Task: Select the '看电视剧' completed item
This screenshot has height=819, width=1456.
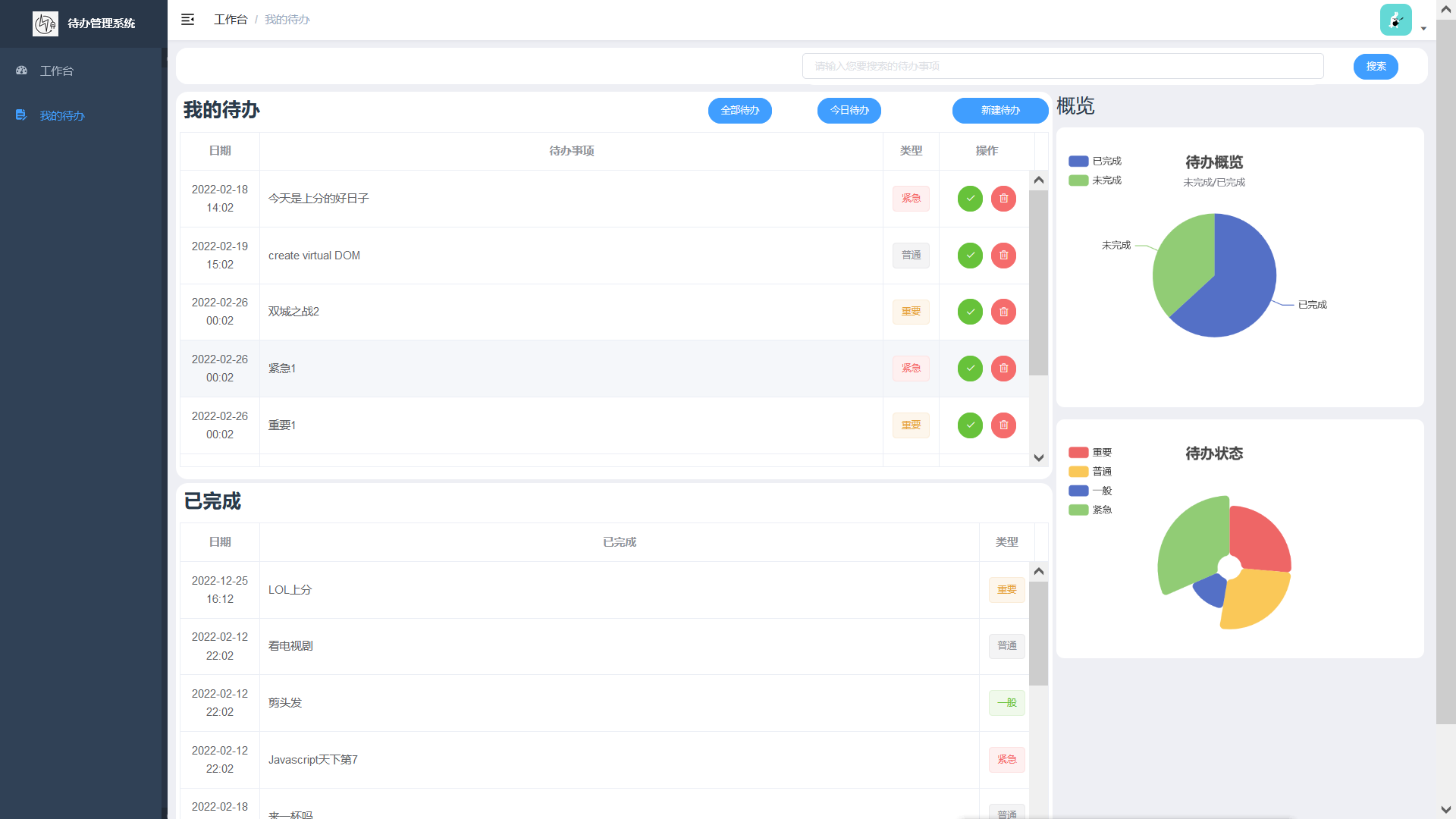Action: point(604,646)
